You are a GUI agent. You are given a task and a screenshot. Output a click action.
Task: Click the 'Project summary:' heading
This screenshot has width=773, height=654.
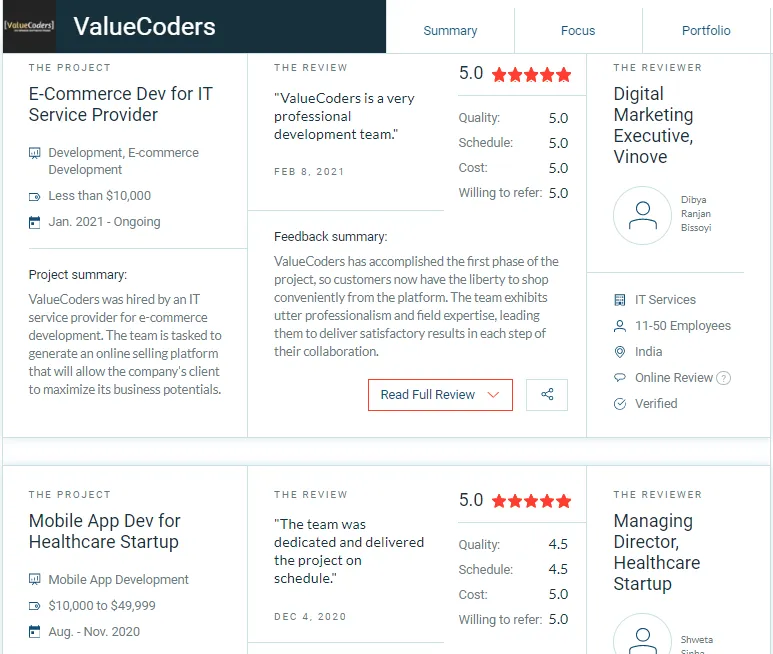pos(77,275)
